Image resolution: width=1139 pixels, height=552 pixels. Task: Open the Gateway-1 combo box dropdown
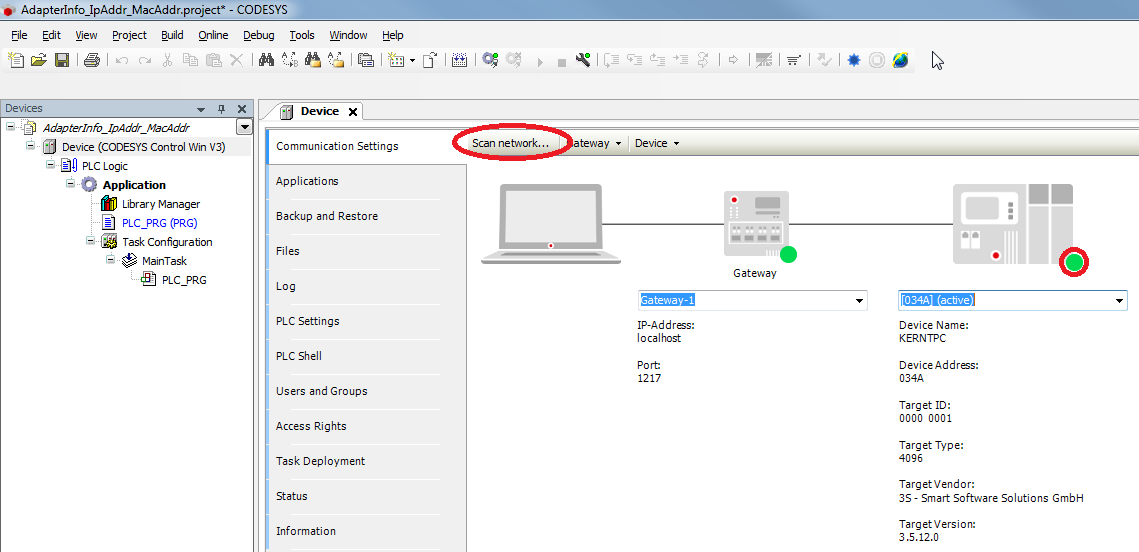(x=858, y=301)
